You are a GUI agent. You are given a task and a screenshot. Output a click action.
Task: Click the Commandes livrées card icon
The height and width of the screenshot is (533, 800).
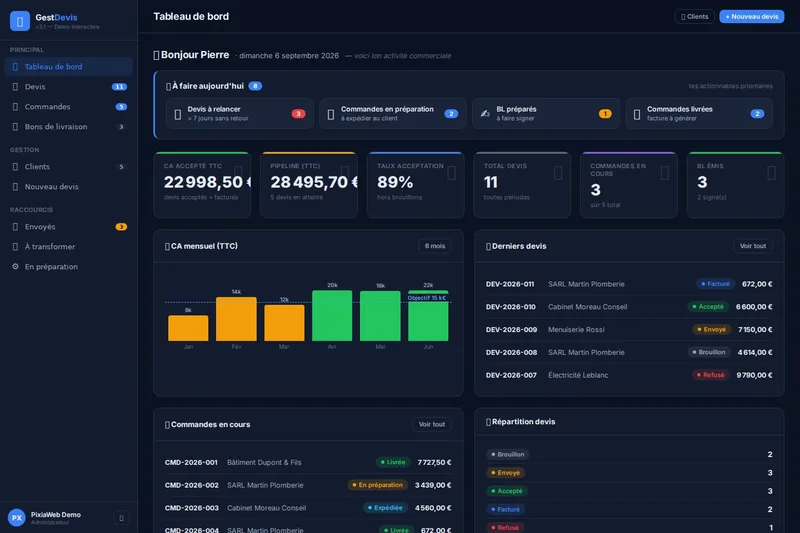(637, 114)
